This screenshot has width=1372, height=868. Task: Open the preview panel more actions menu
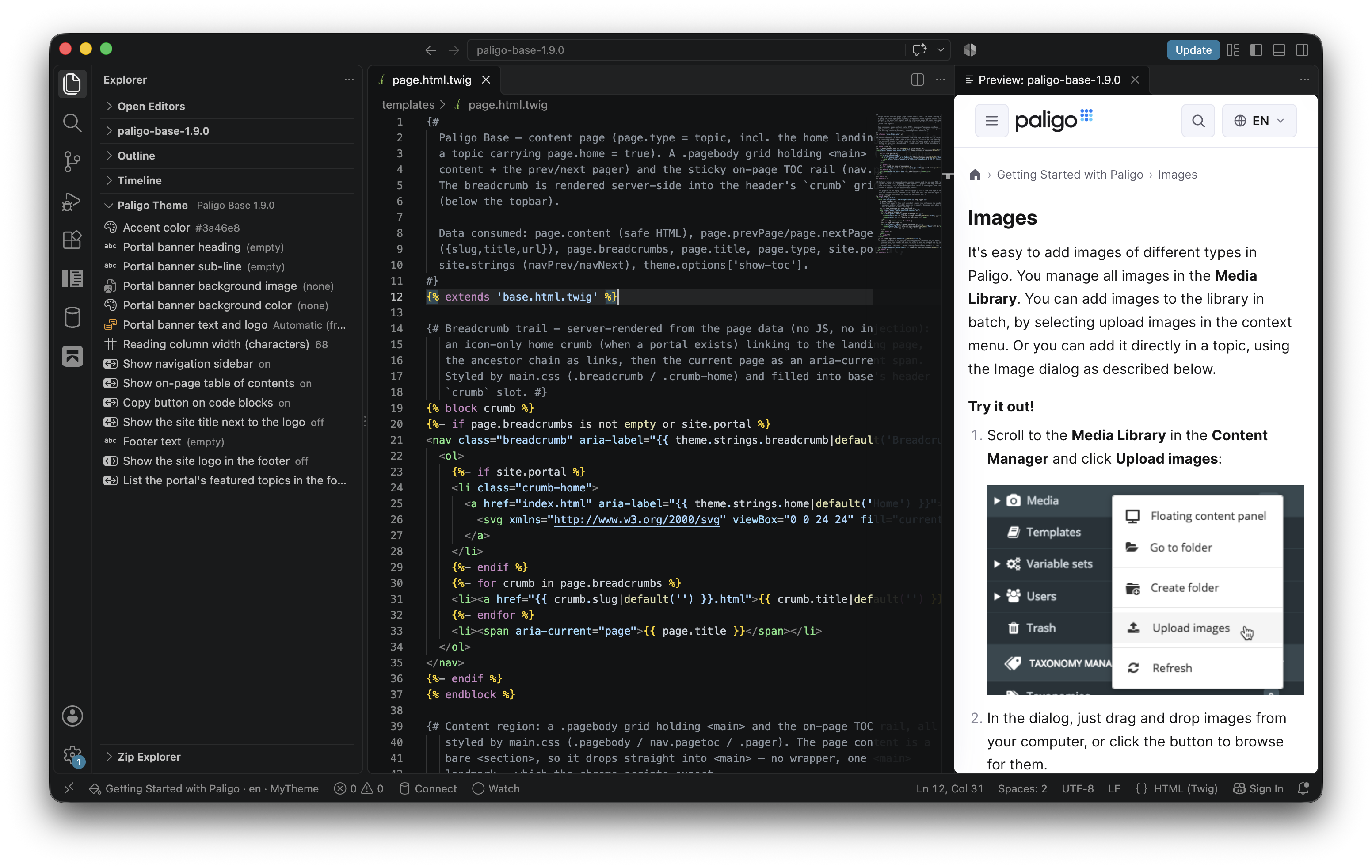tap(1305, 80)
